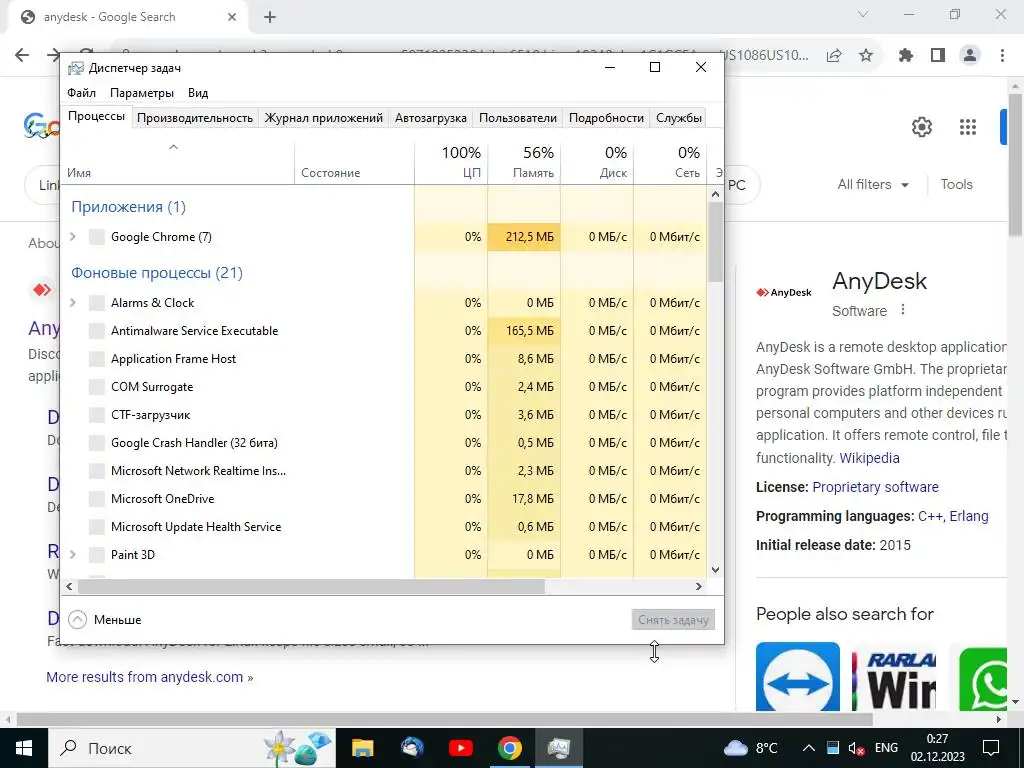Screen dimensions: 1024x768
Task: Sort by ЦП column header
Action: [x=451, y=162]
